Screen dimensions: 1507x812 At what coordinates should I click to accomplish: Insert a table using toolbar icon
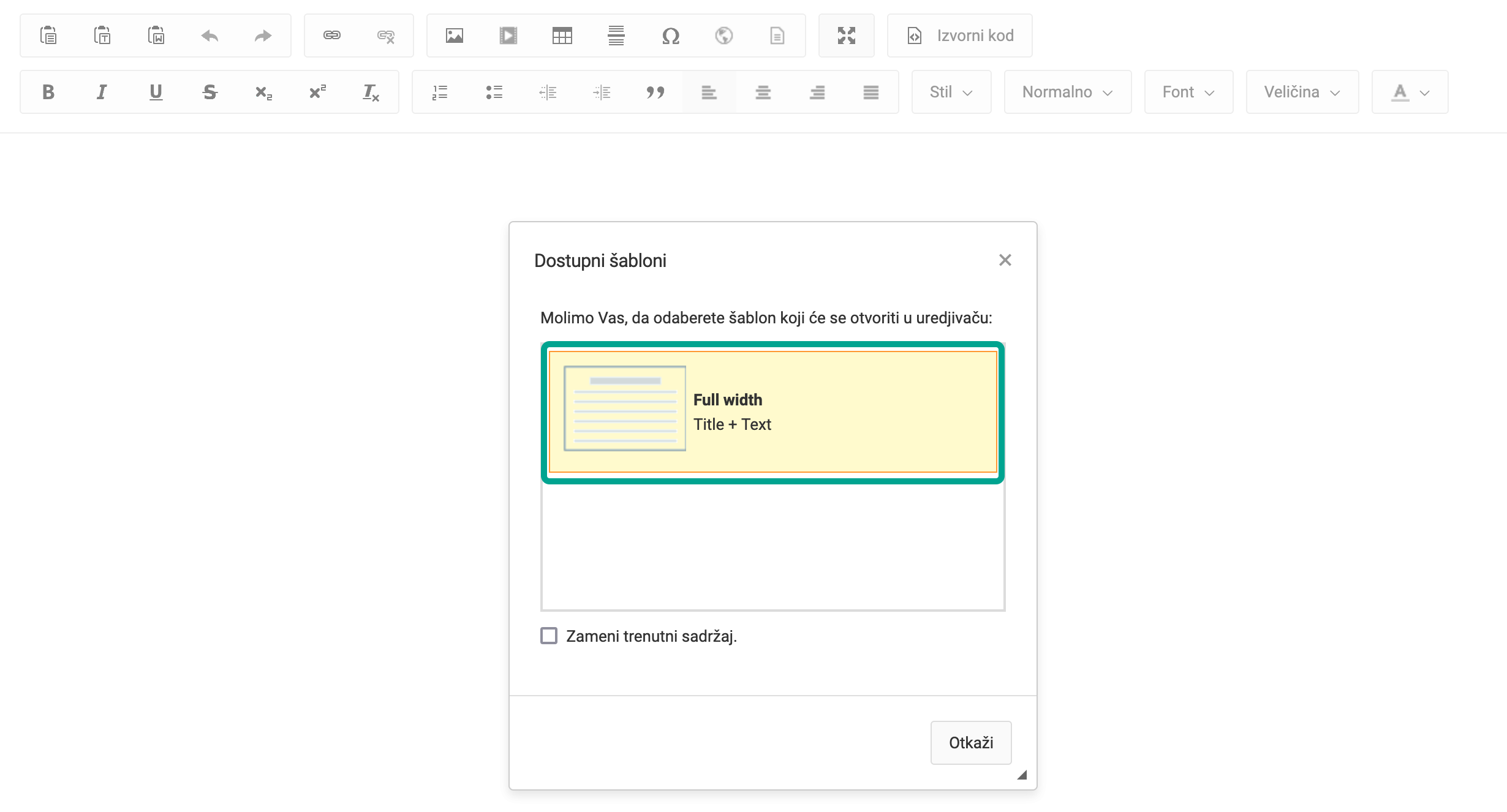562,36
